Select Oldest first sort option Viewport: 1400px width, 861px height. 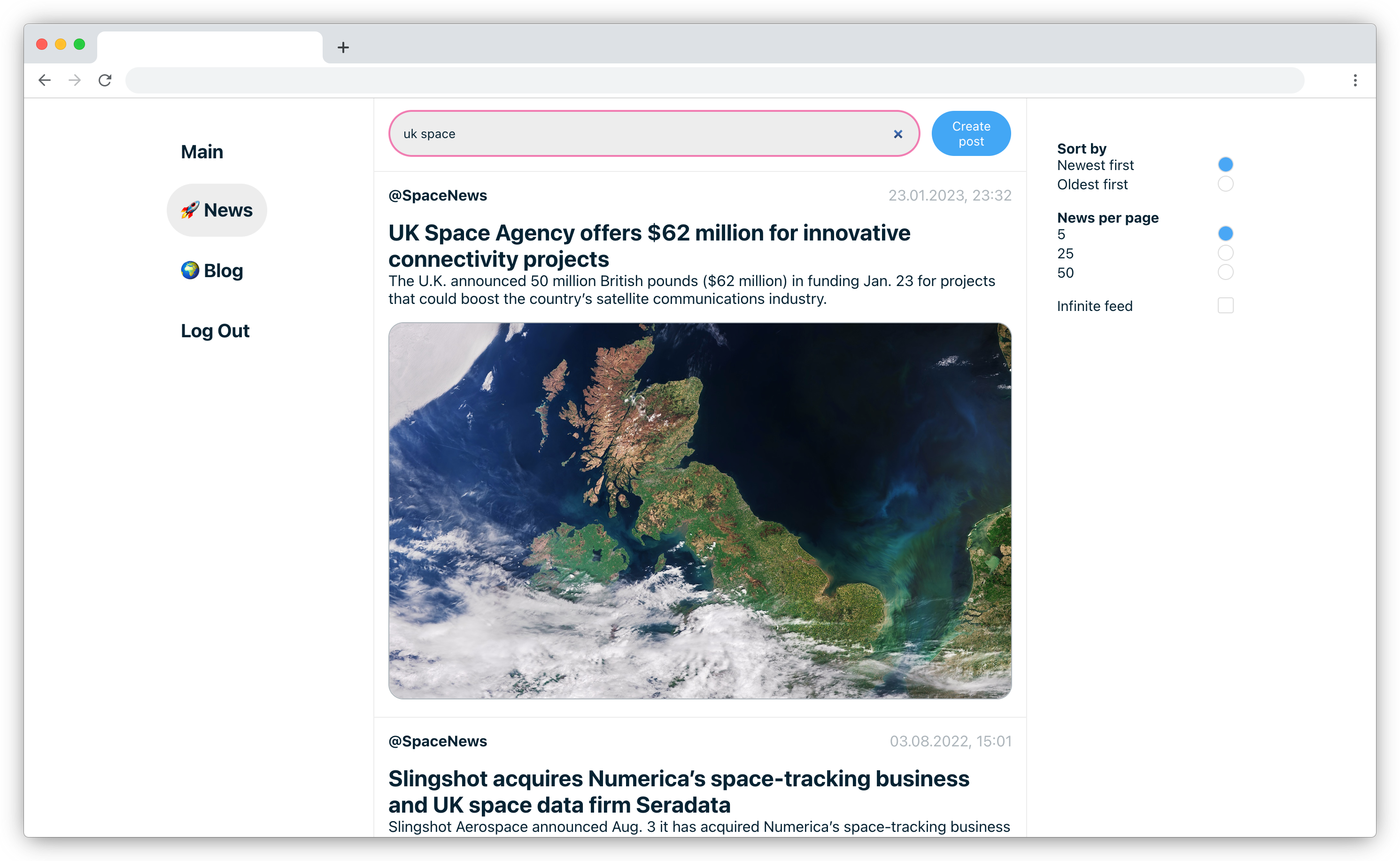coord(1225,184)
